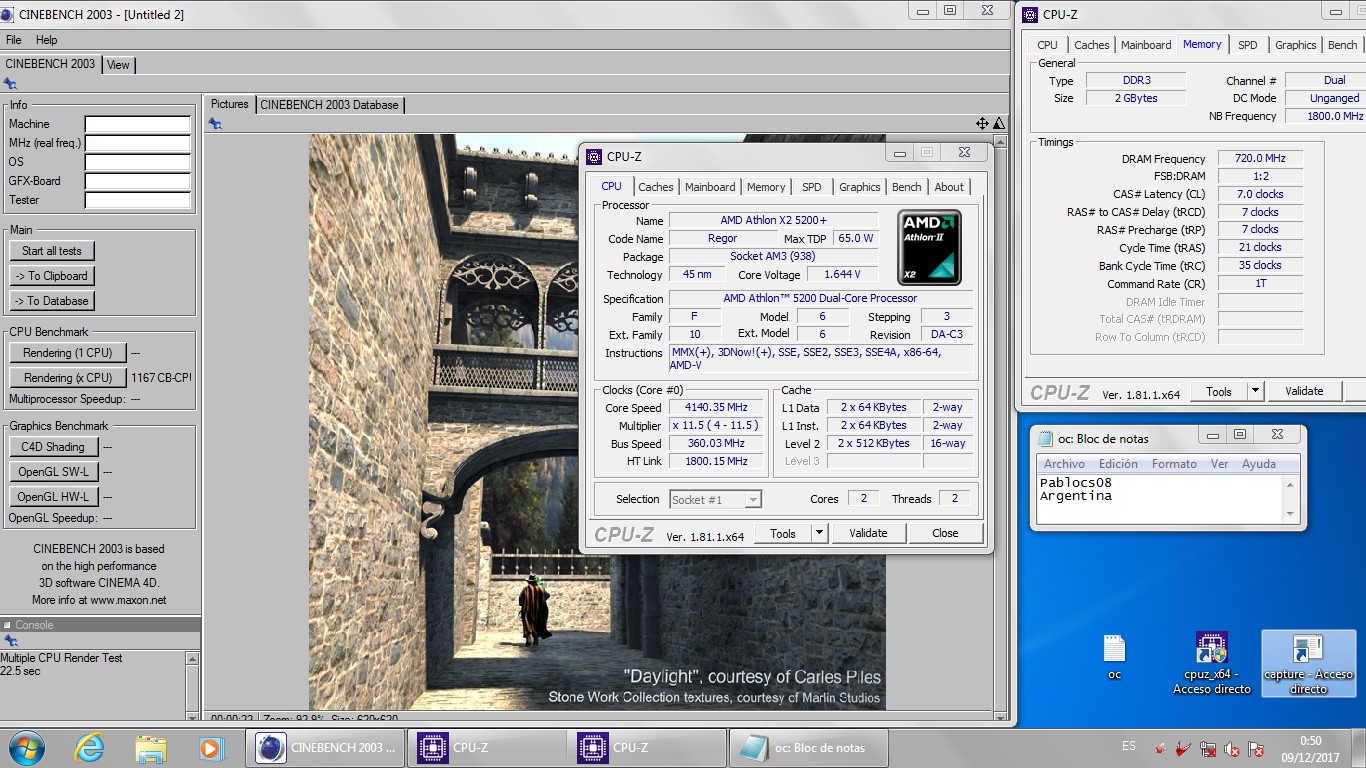Click the MHz (real freq.) input field
The width and height of the screenshot is (1366, 768).
pos(138,143)
